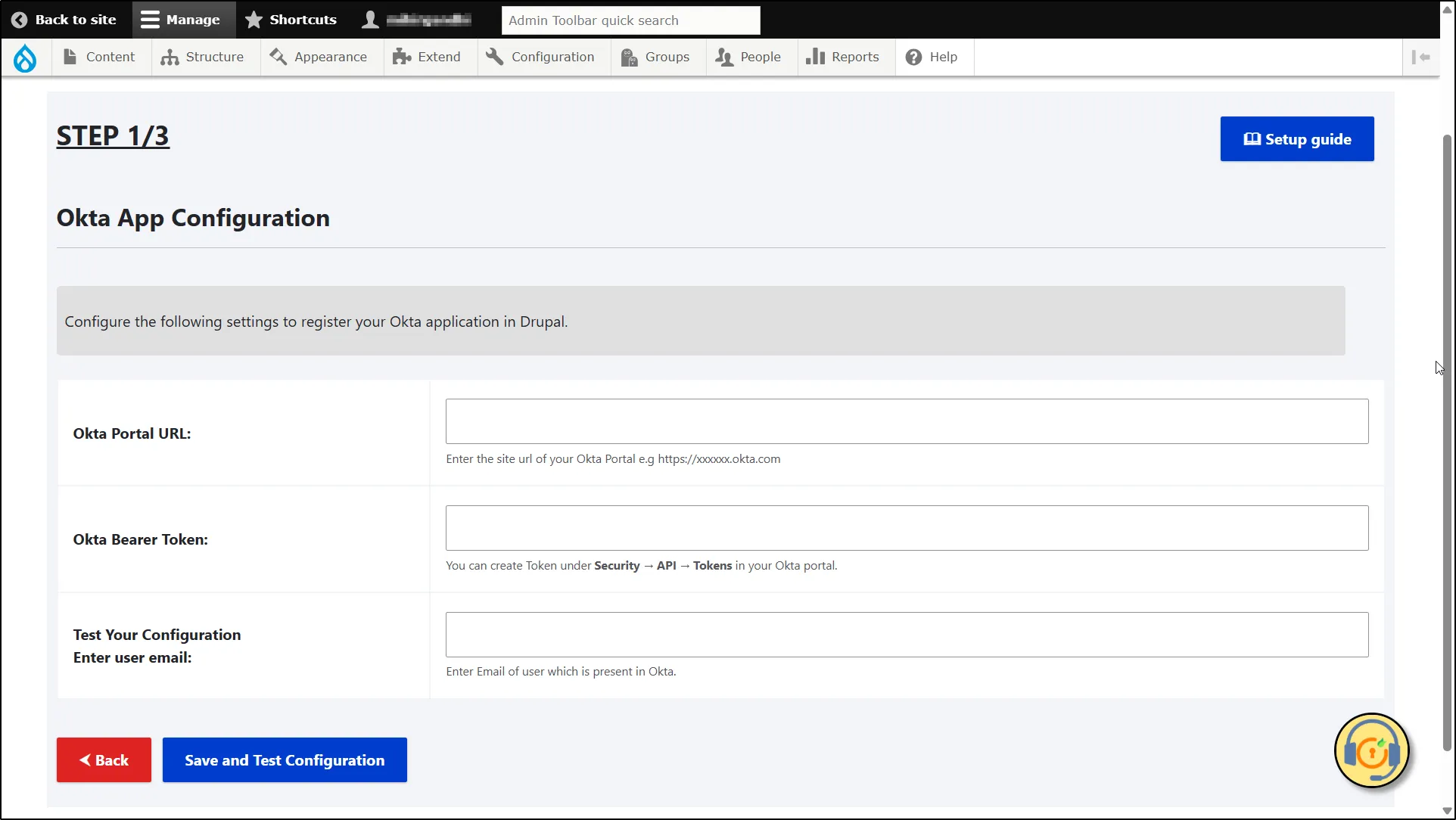Image resolution: width=1456 pixels, height=820 pixels.
Task: Open the Setup guide
Action: tap(1297, 139)
